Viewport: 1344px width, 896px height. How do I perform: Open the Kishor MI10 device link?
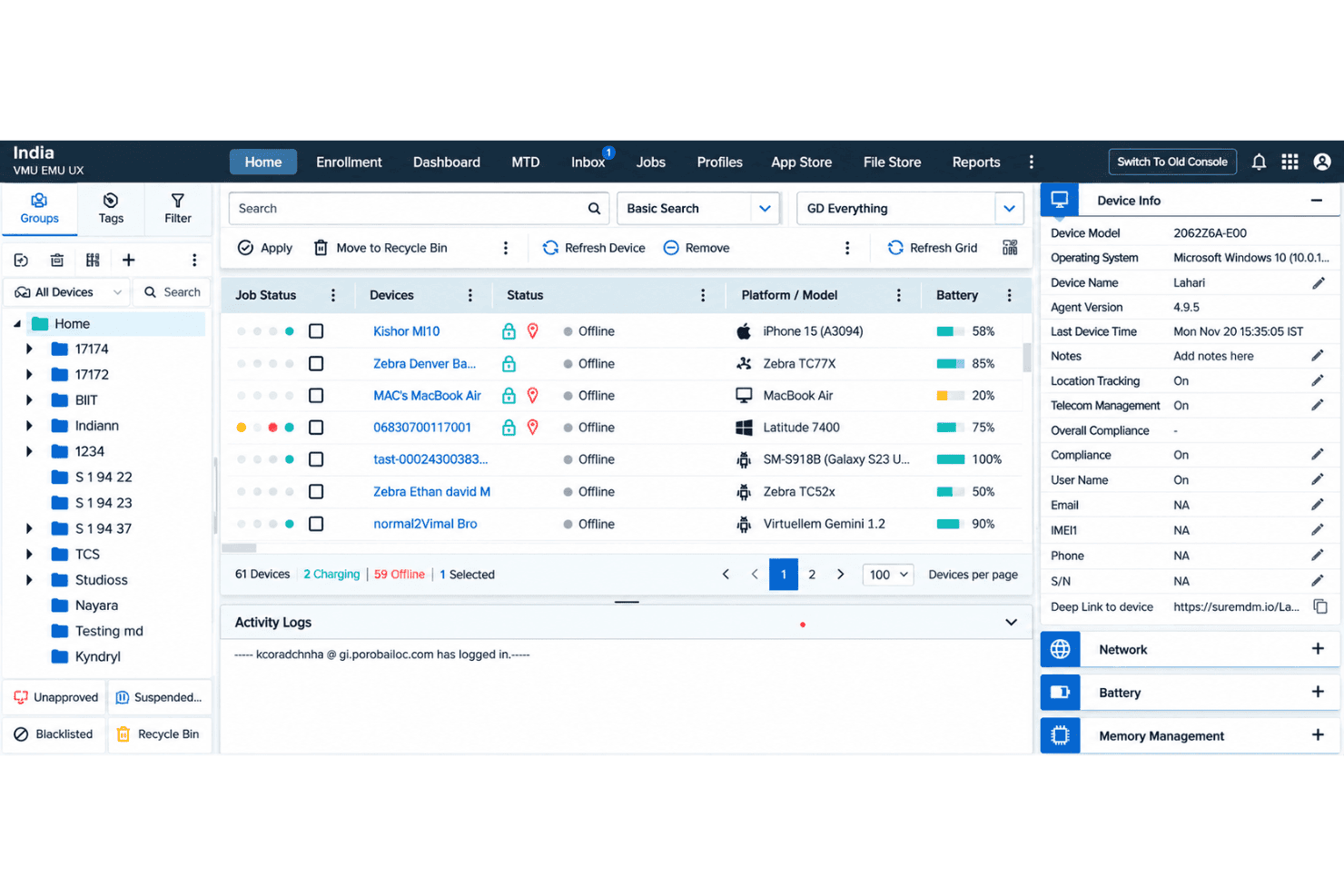(x=406, y=331)
